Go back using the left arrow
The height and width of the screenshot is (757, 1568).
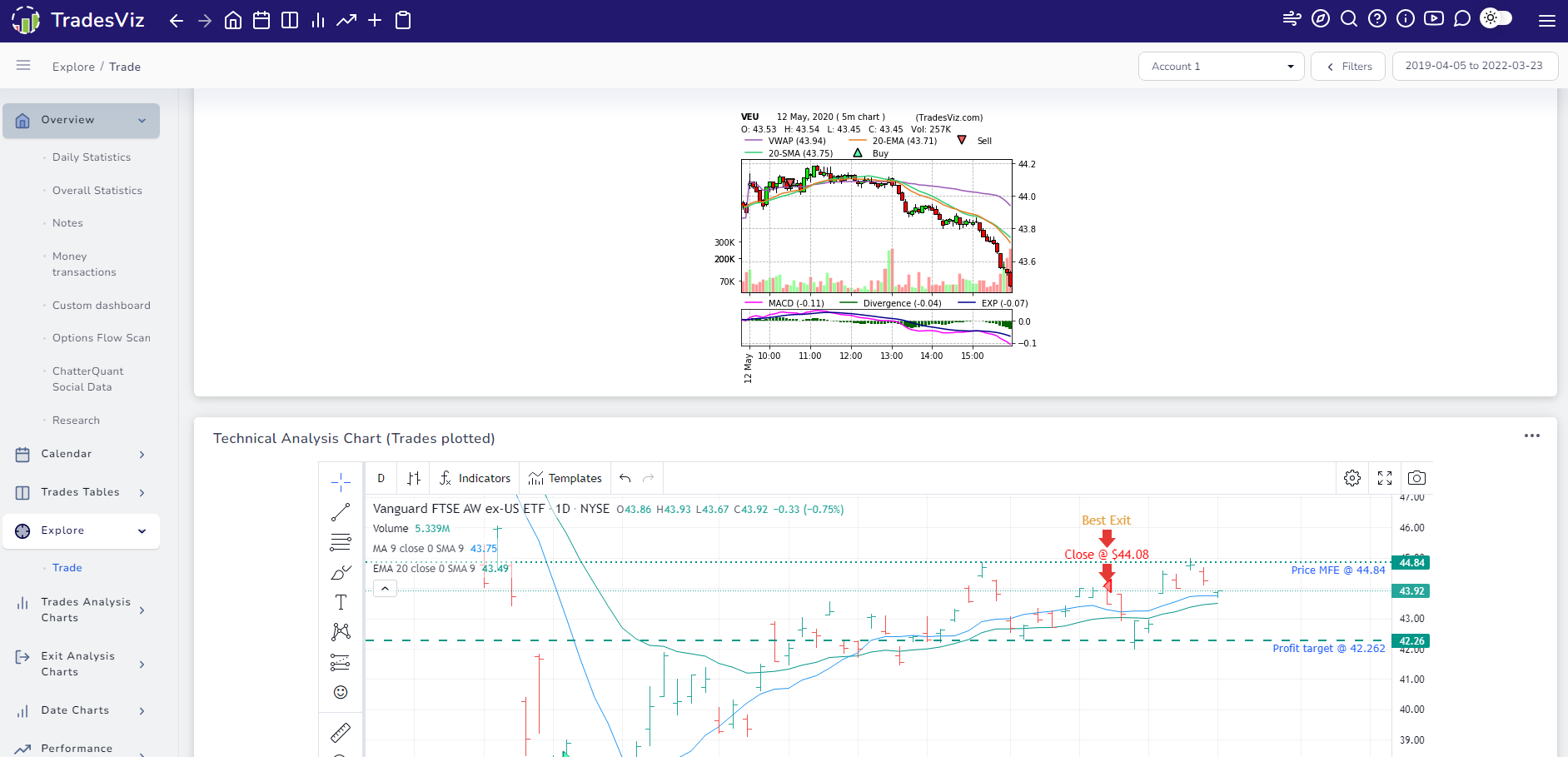tap(177, 21)
